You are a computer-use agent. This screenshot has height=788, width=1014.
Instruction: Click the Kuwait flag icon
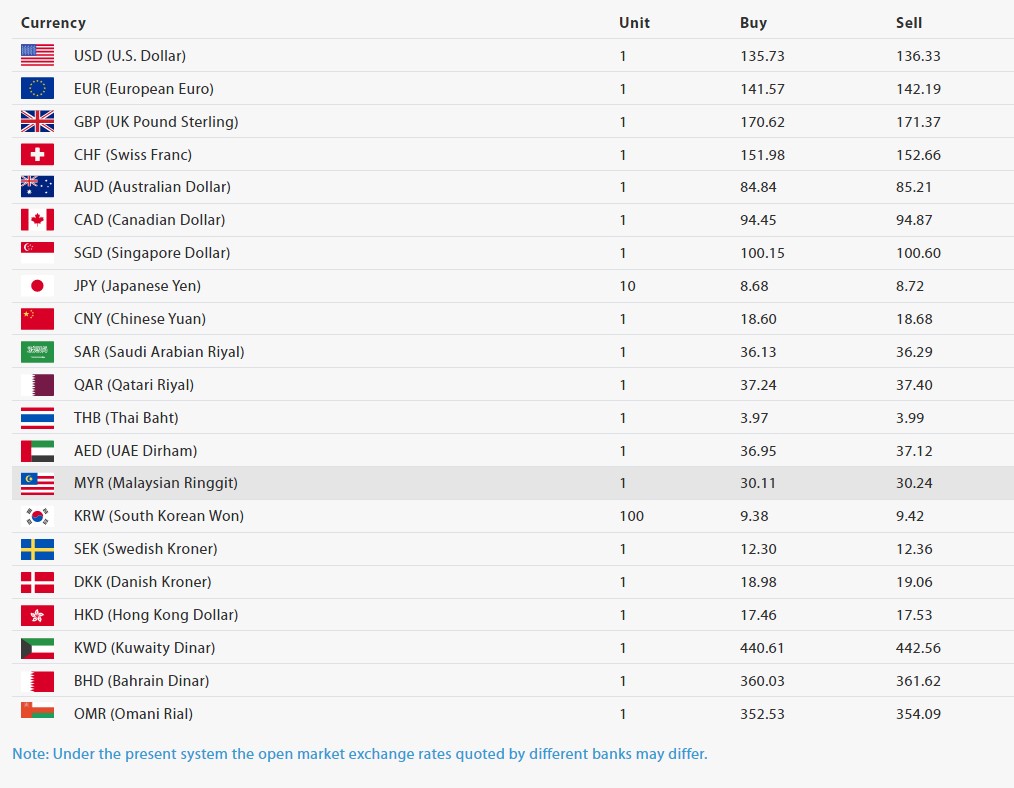37,648
